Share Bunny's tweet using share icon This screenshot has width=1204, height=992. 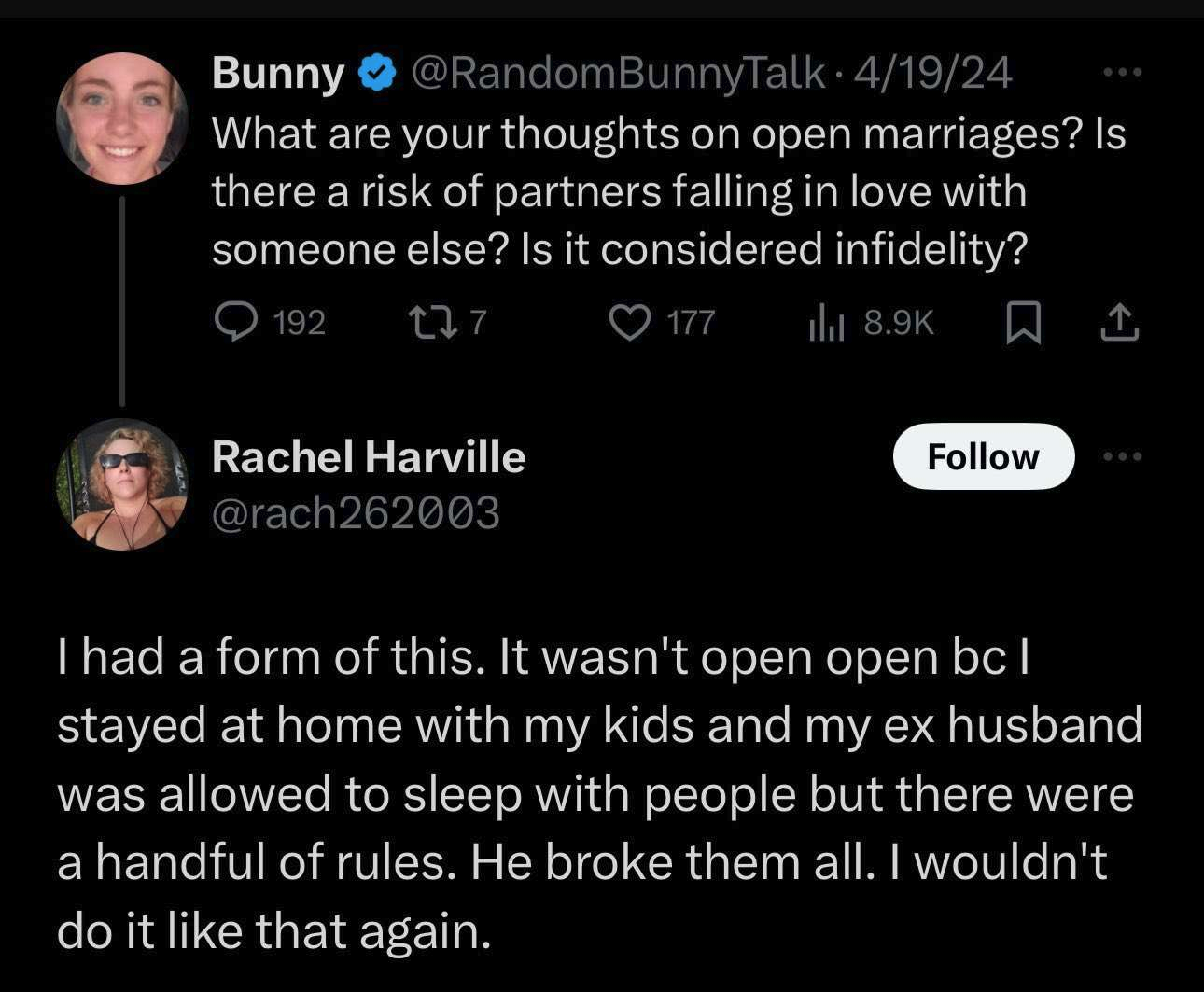pos(1120,323)
